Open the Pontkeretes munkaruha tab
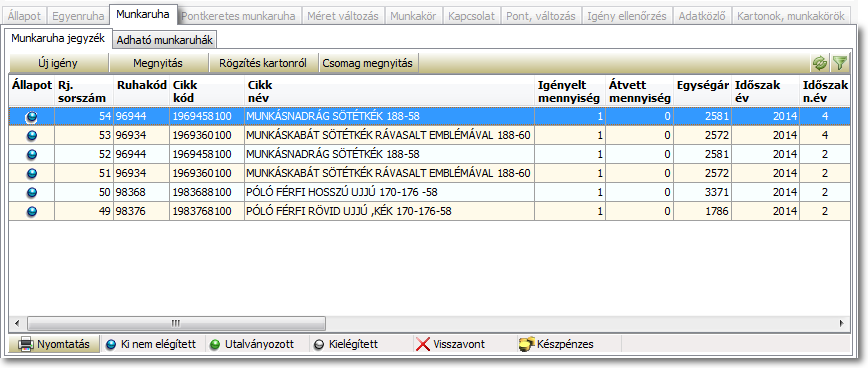 pyautogui.click(x=238, y=16)
